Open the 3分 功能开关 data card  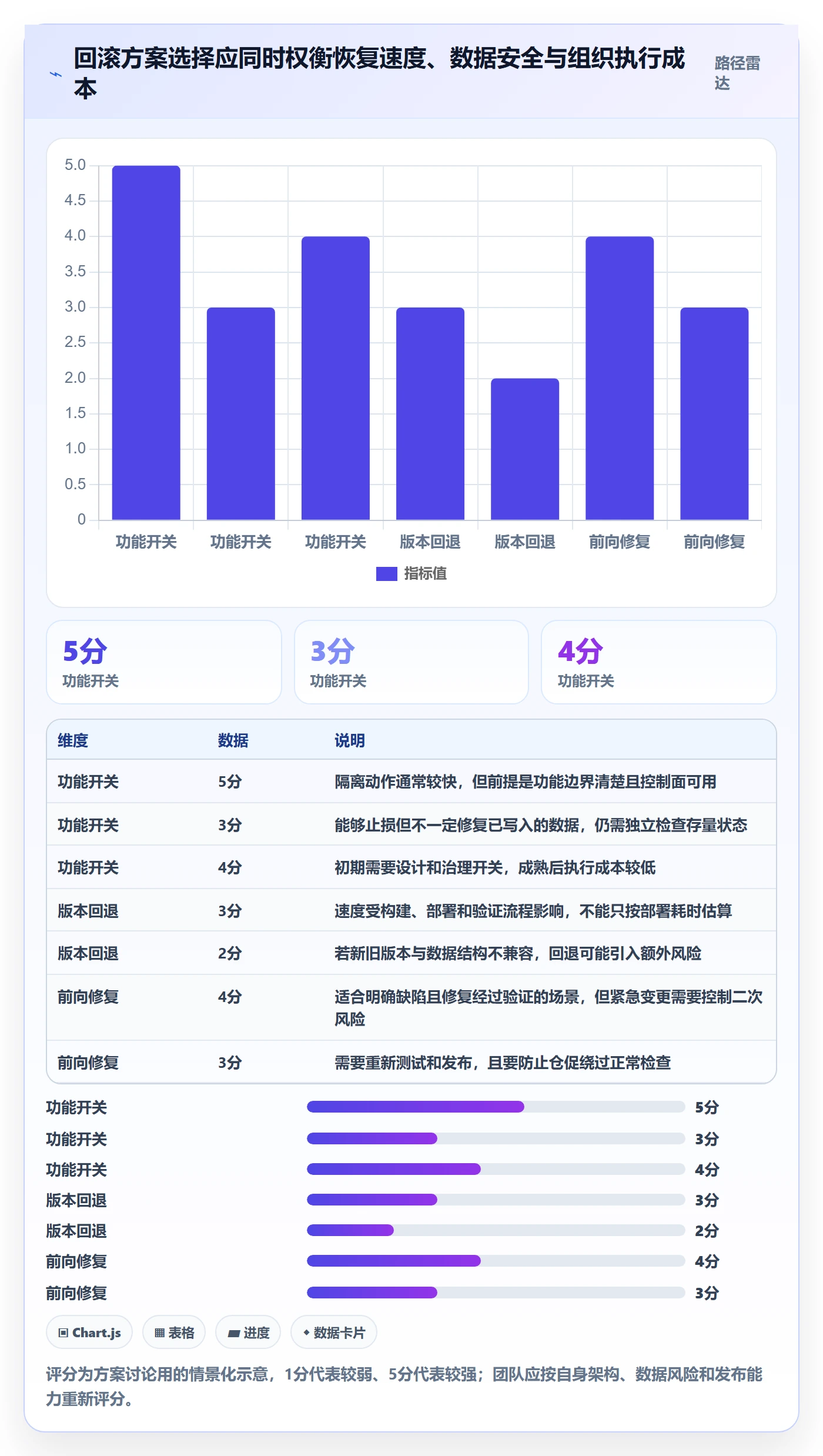pos(411,662)
